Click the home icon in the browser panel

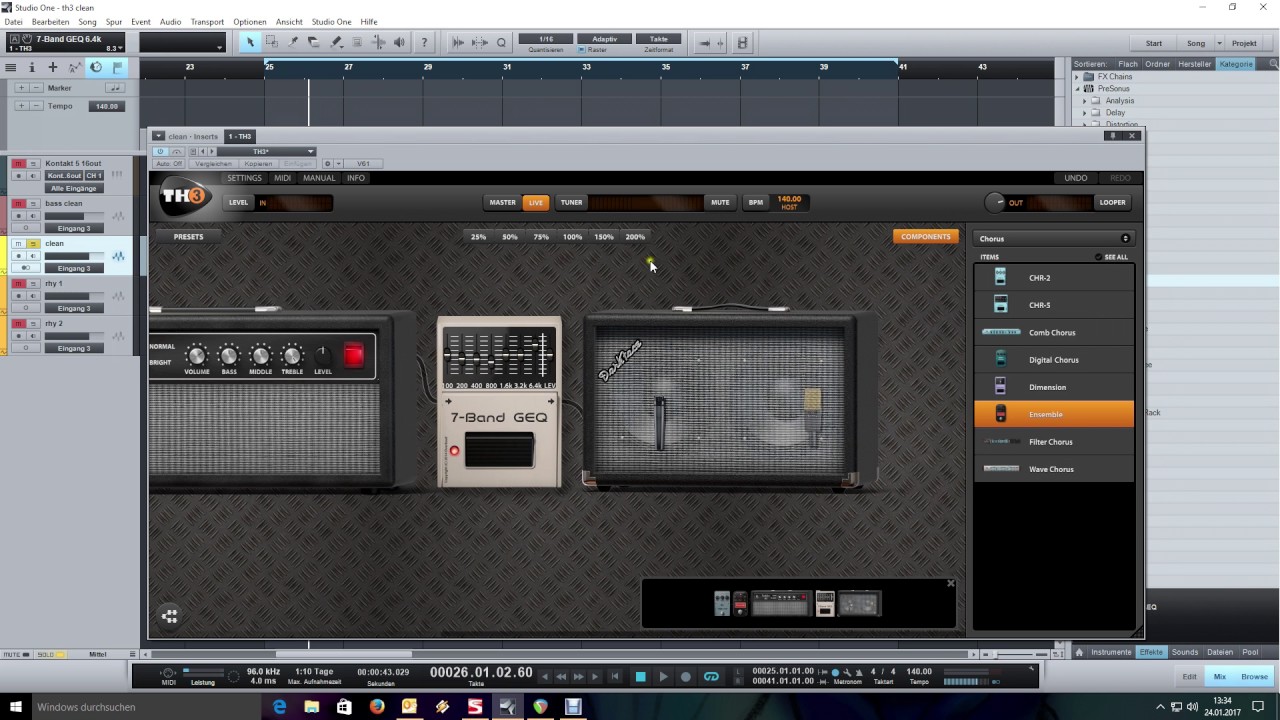pyautogui.click(x=1079, y=652)
